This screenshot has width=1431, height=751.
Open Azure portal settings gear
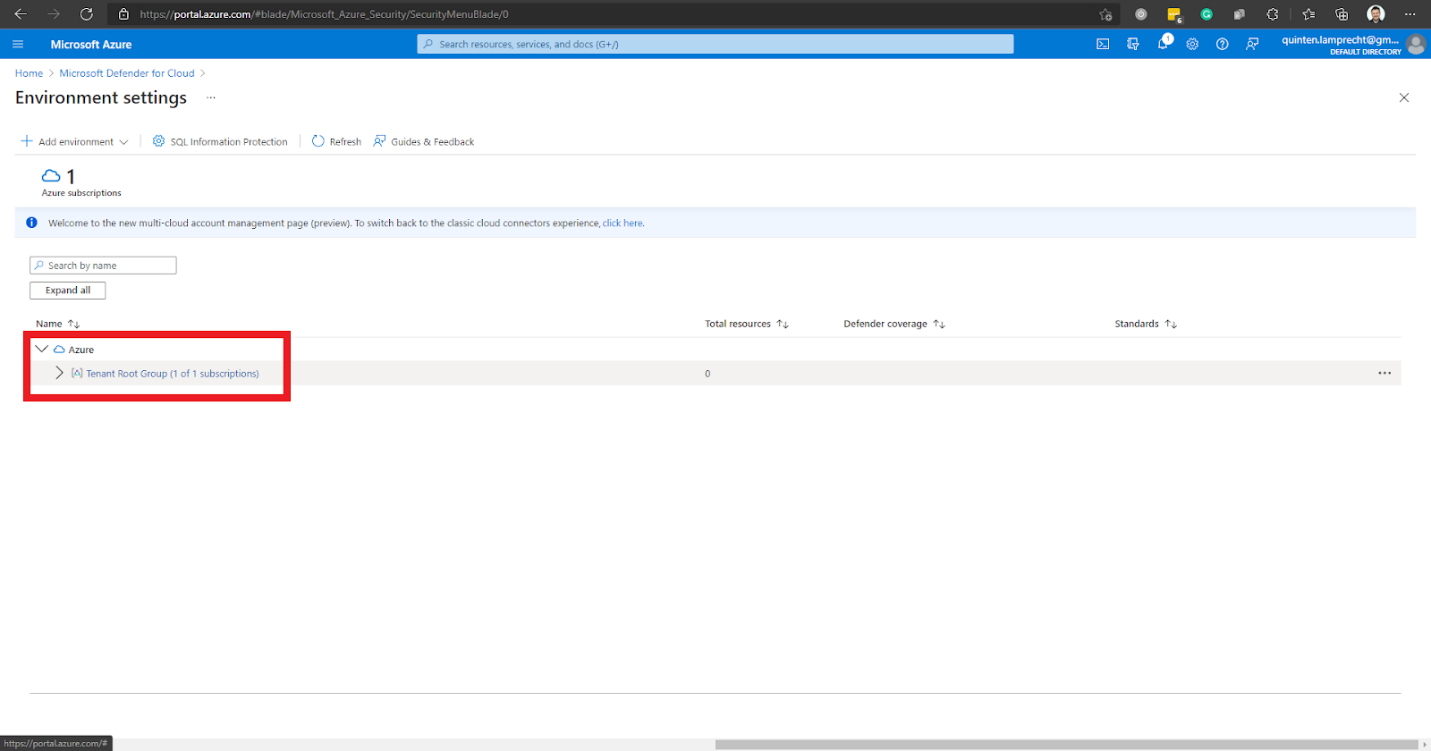pos(1193,44)
